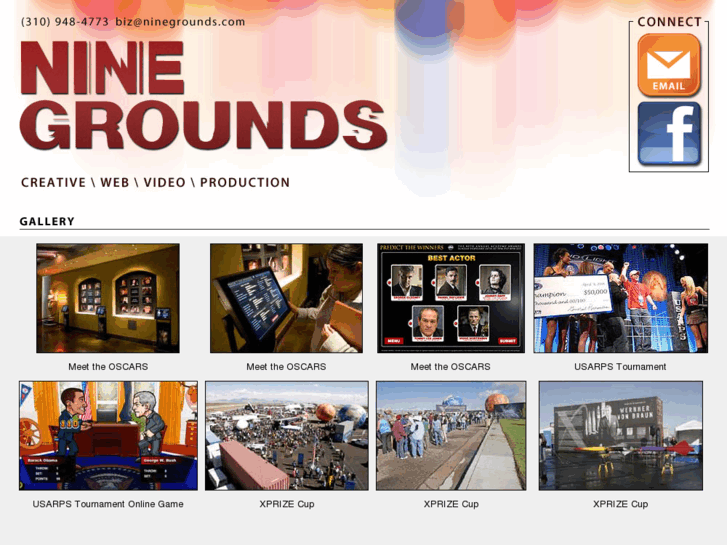The height and width of the screenshot is (545, 727).
Task: Open the XPRIZE Cup aerial crowd thumbnail
Action: tap(287, 436)
